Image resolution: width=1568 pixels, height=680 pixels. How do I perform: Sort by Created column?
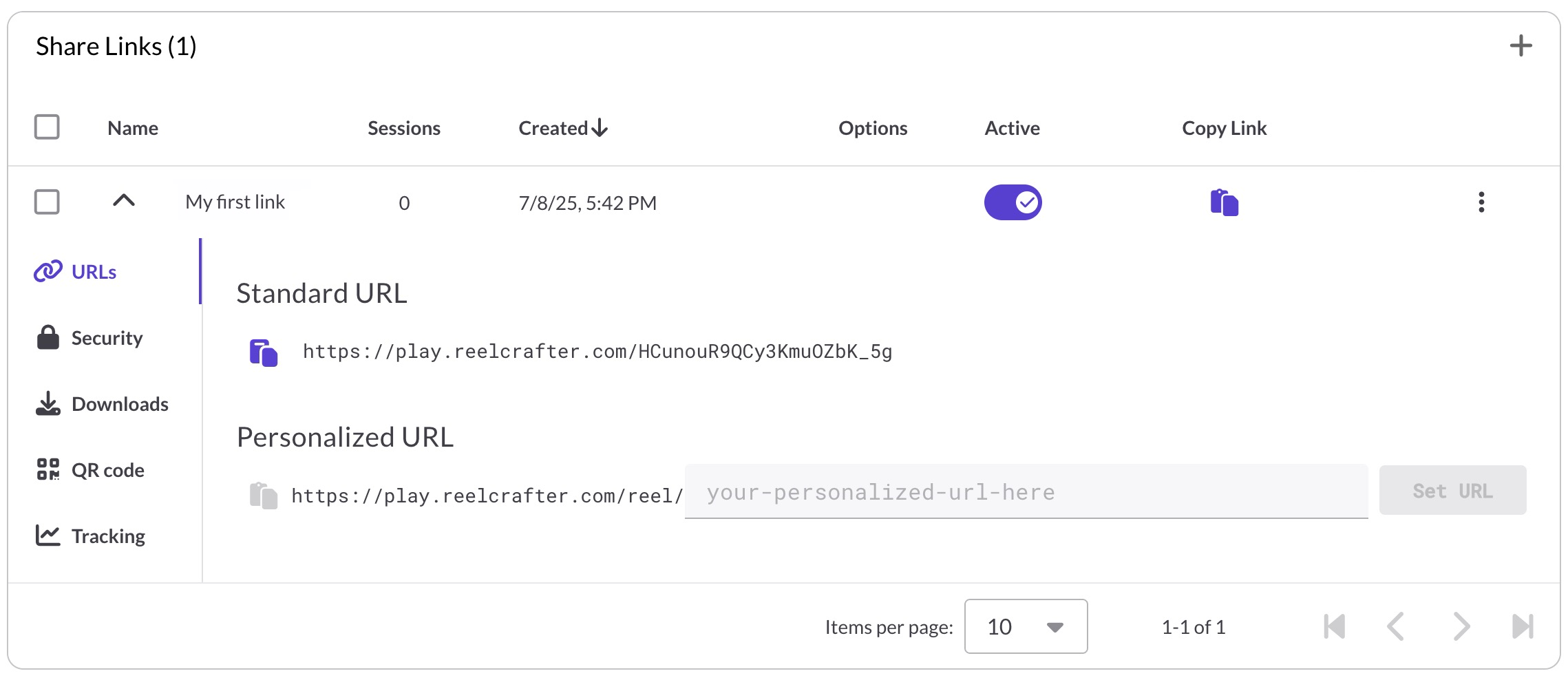click(x=563, y=128)
